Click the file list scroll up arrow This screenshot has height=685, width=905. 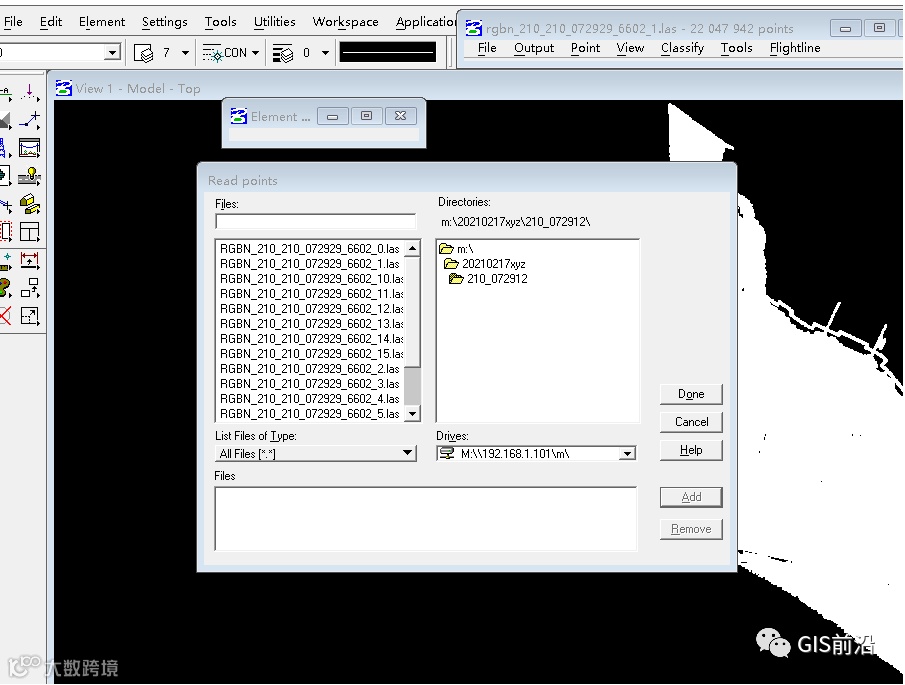pos(413,249)
